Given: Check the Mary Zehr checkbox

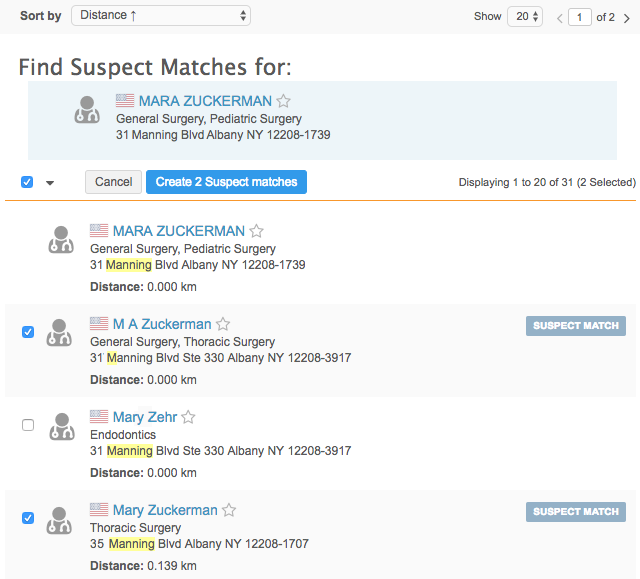Looking at the screenshot, I should tap(28, 425).
